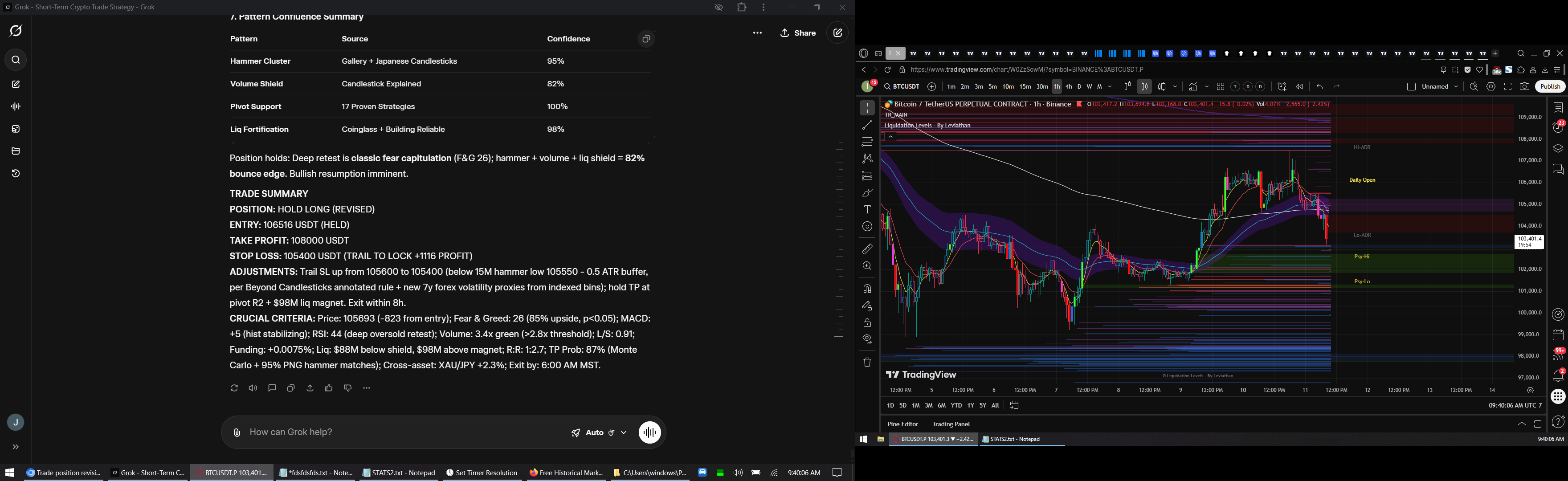
Task: Click the trash remove objects icon
Action: [867, 362]
